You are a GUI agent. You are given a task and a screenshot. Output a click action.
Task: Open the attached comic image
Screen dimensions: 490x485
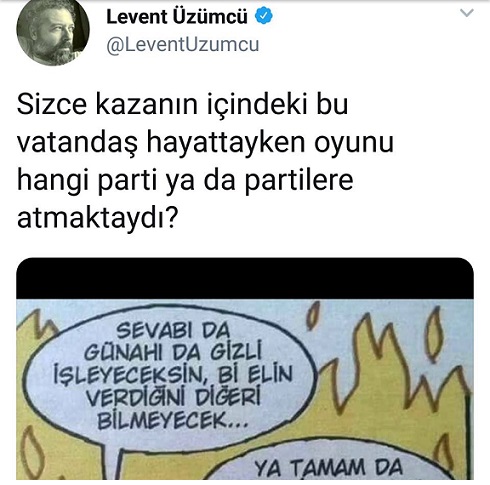[x=245, y=369]
